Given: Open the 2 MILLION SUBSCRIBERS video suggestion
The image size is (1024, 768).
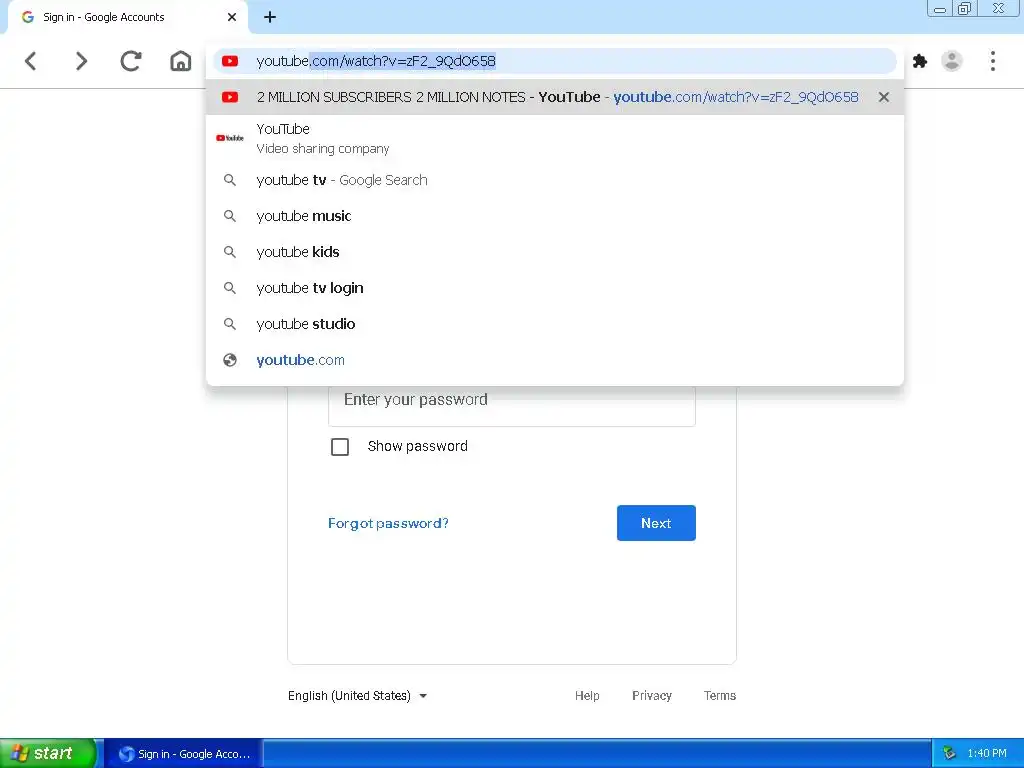Looking at the screenshot, I should coord(555,97).
